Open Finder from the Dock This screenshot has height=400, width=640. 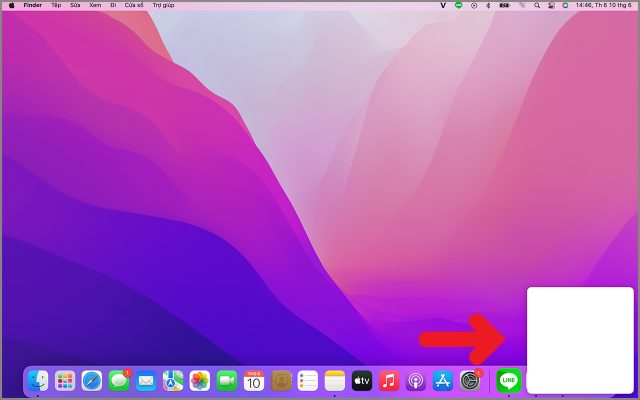click(38, 381)
